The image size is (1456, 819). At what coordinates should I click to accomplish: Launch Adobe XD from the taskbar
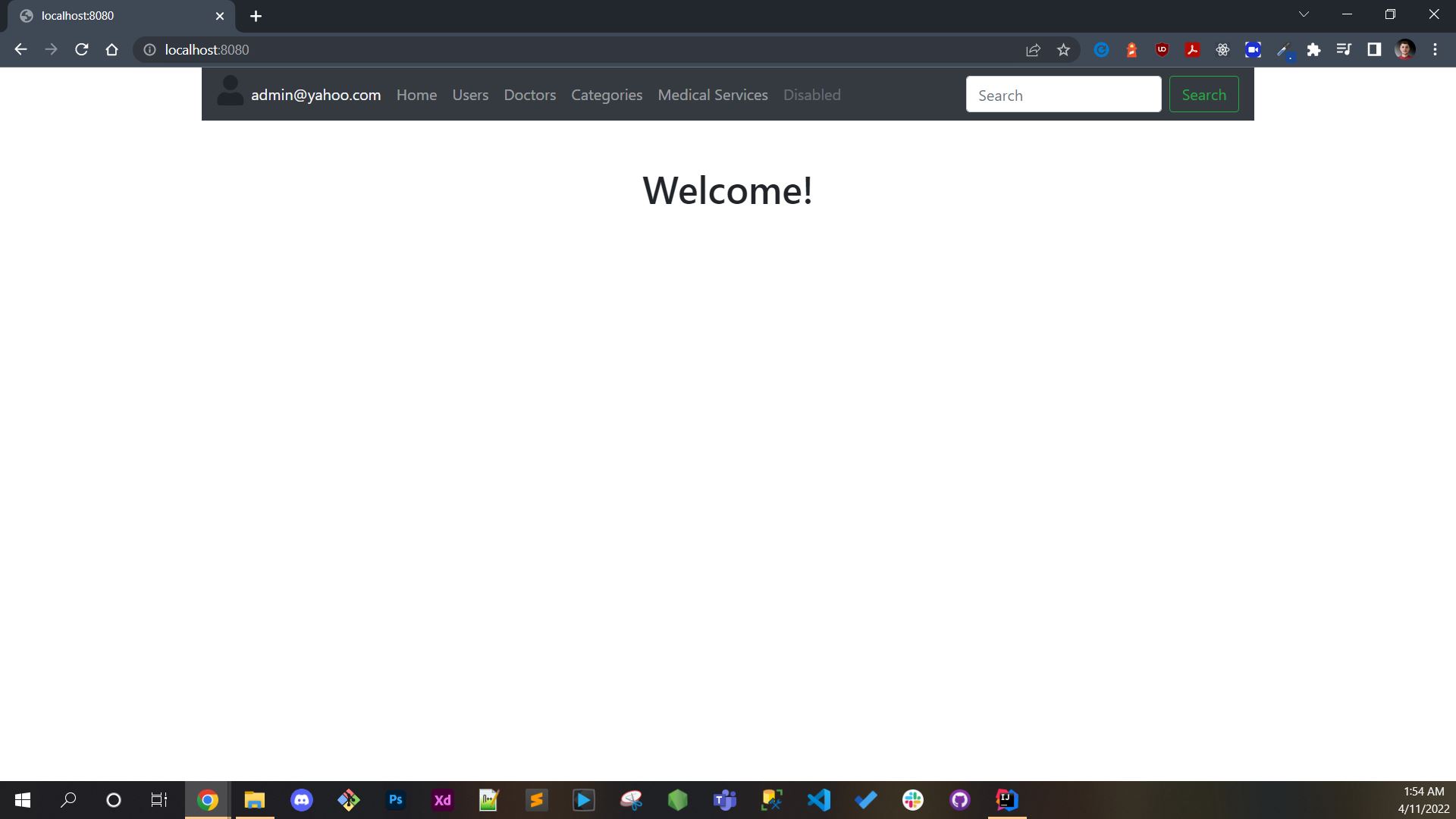tap(442, 799)
